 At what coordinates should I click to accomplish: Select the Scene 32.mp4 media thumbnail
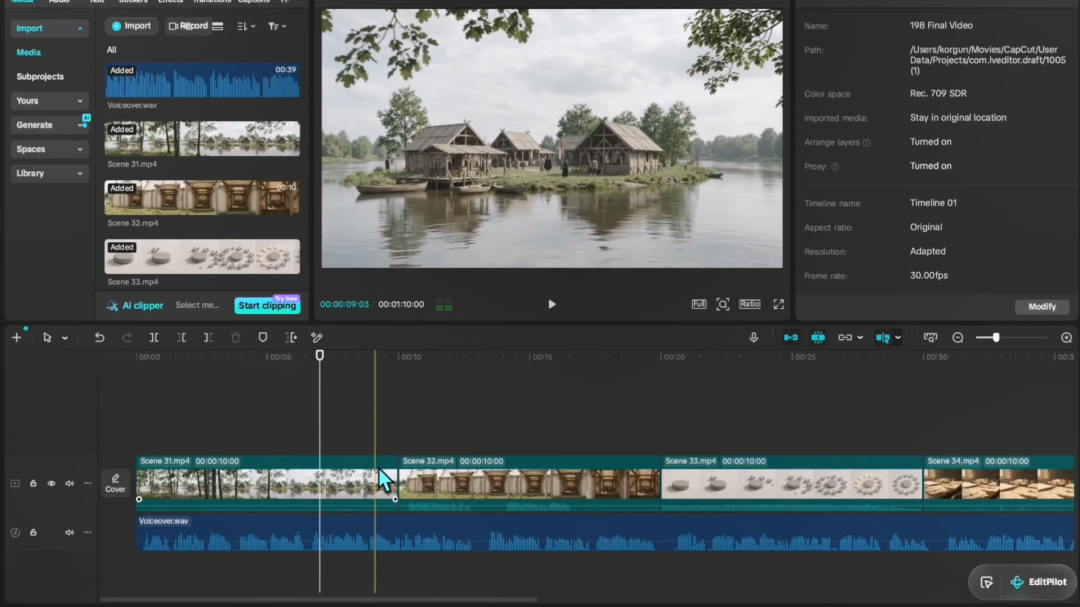point(202,198)
